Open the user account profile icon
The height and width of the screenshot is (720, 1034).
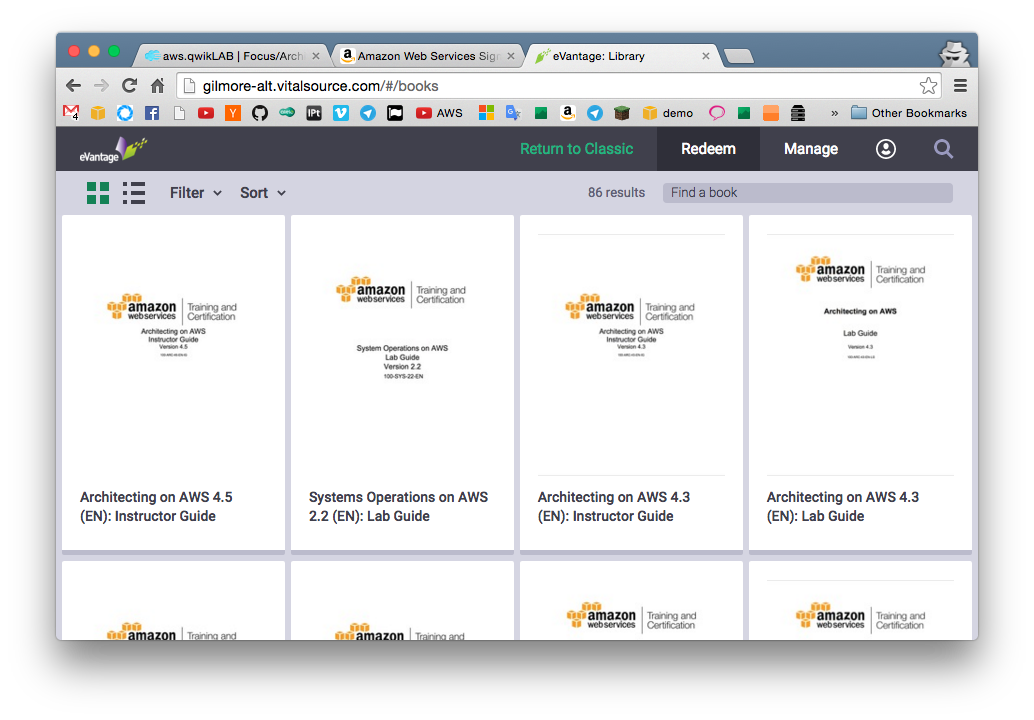(x=886, y=149)
